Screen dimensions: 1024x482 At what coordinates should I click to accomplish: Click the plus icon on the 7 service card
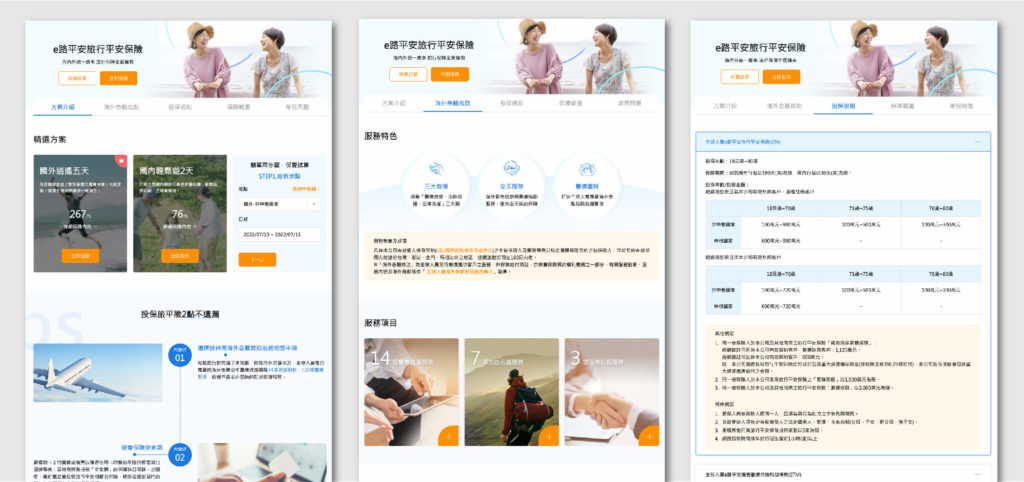pyautogui.click(x=549, y=435)
